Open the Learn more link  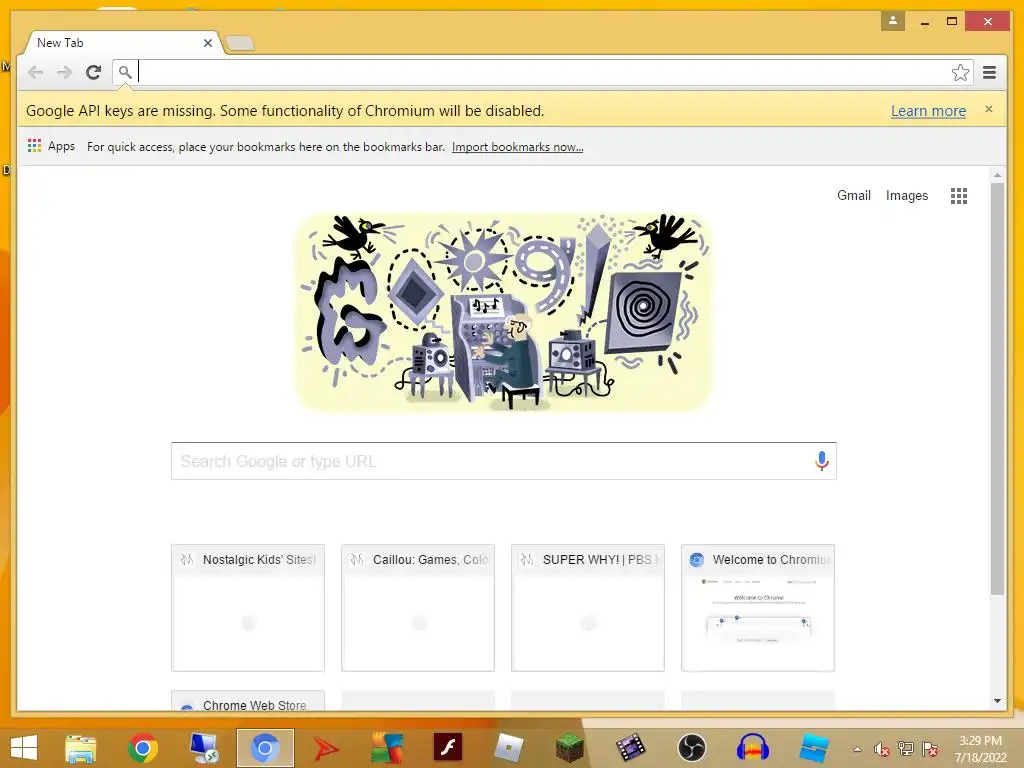pyautogui.click(x=928, y=111)
